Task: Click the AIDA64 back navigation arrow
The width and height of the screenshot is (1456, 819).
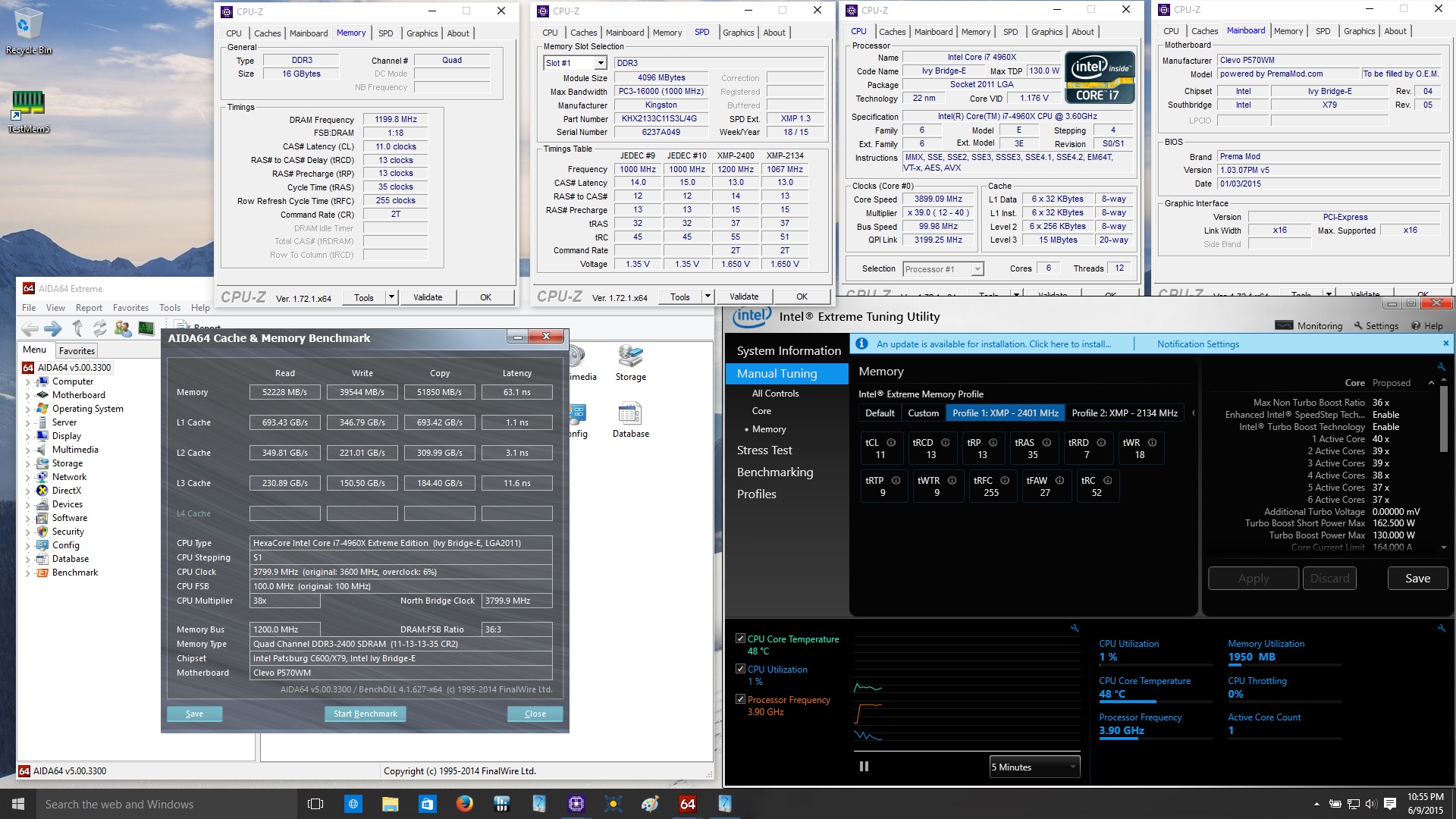Action: (30, 328)
